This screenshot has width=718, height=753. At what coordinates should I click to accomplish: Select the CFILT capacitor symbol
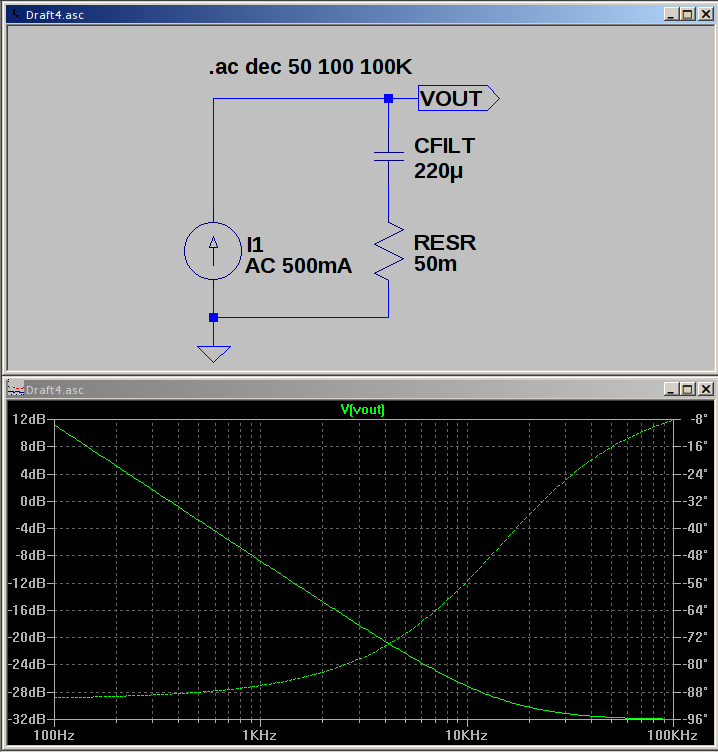[x=389, y=156]
